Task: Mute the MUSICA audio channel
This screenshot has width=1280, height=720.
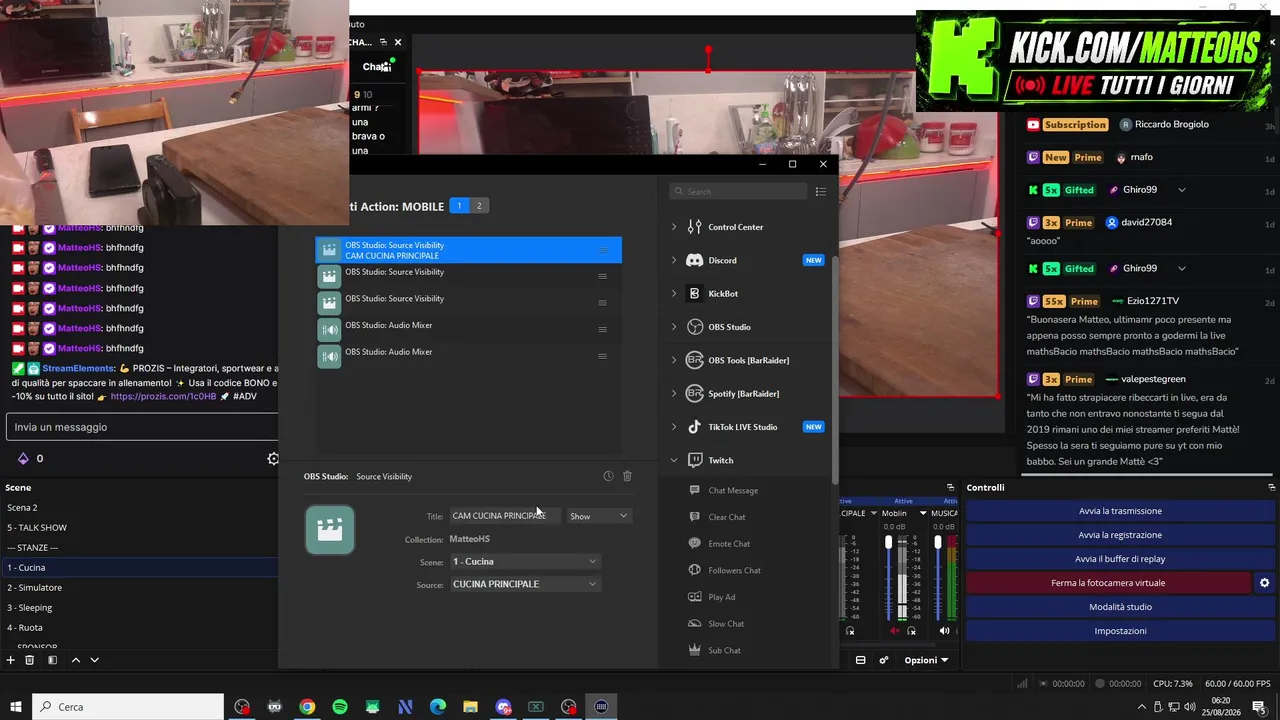Action: [x=944, y=631]
